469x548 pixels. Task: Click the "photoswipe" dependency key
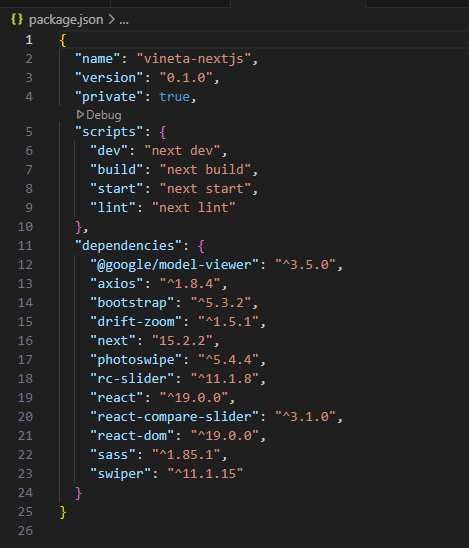click(136, 360)
